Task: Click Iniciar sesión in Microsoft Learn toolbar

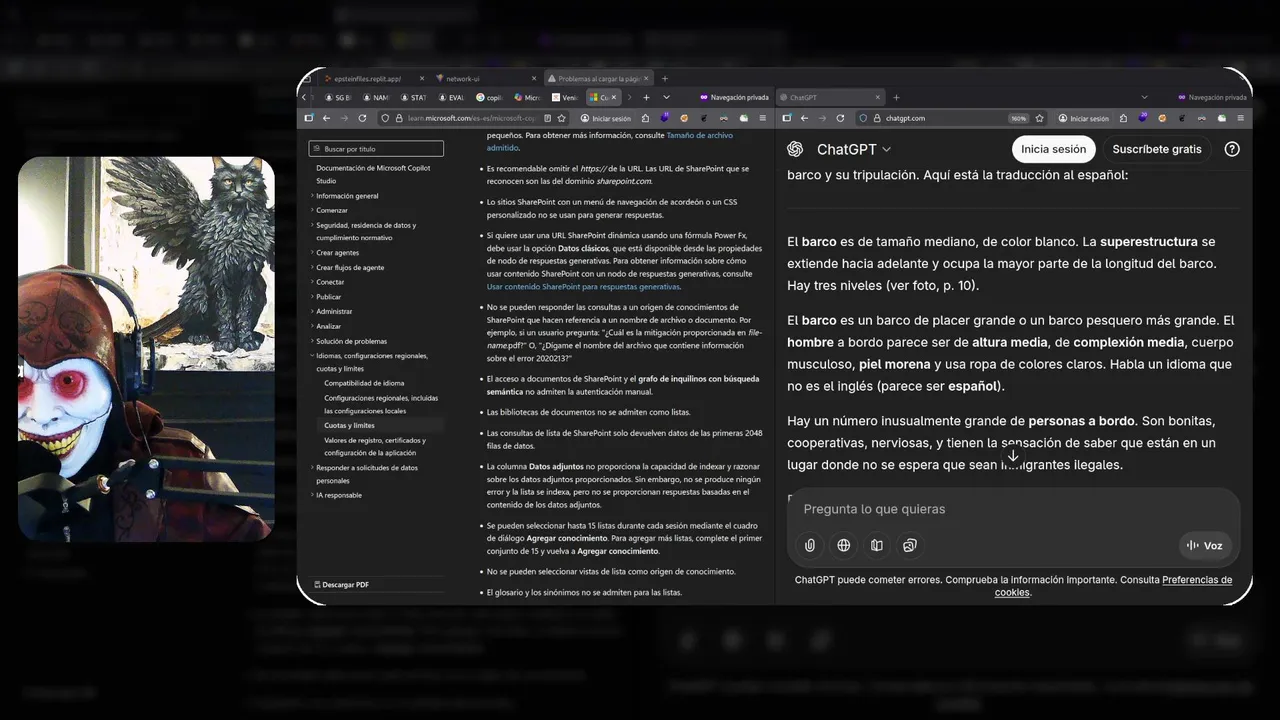Action: (607, 118)
